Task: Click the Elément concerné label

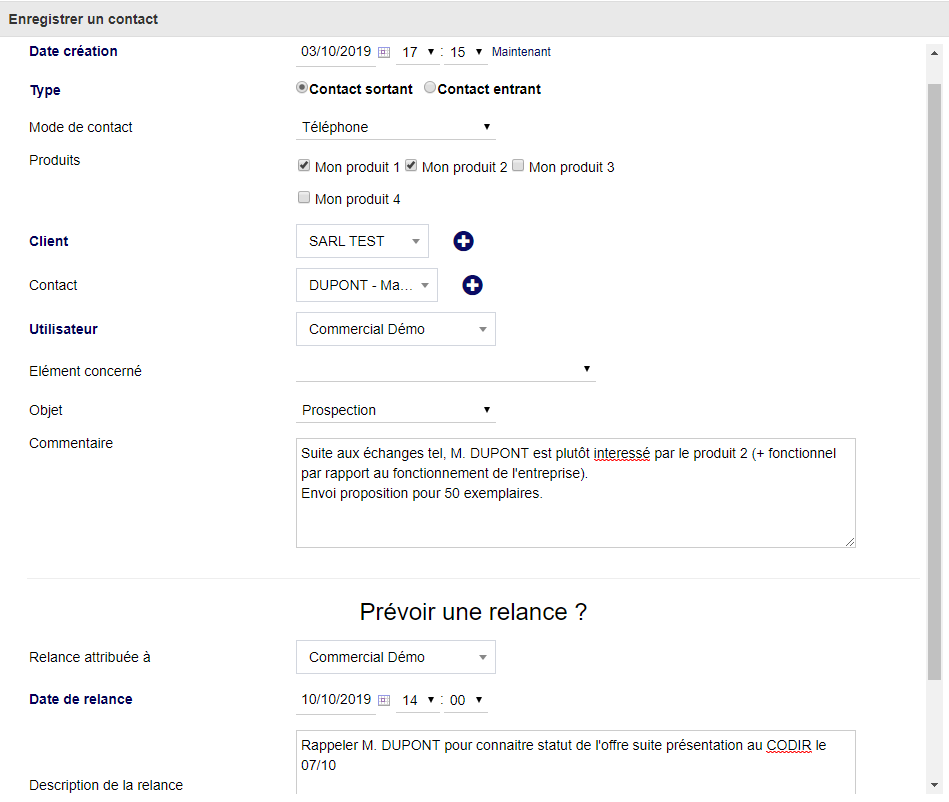Action: 85,371
